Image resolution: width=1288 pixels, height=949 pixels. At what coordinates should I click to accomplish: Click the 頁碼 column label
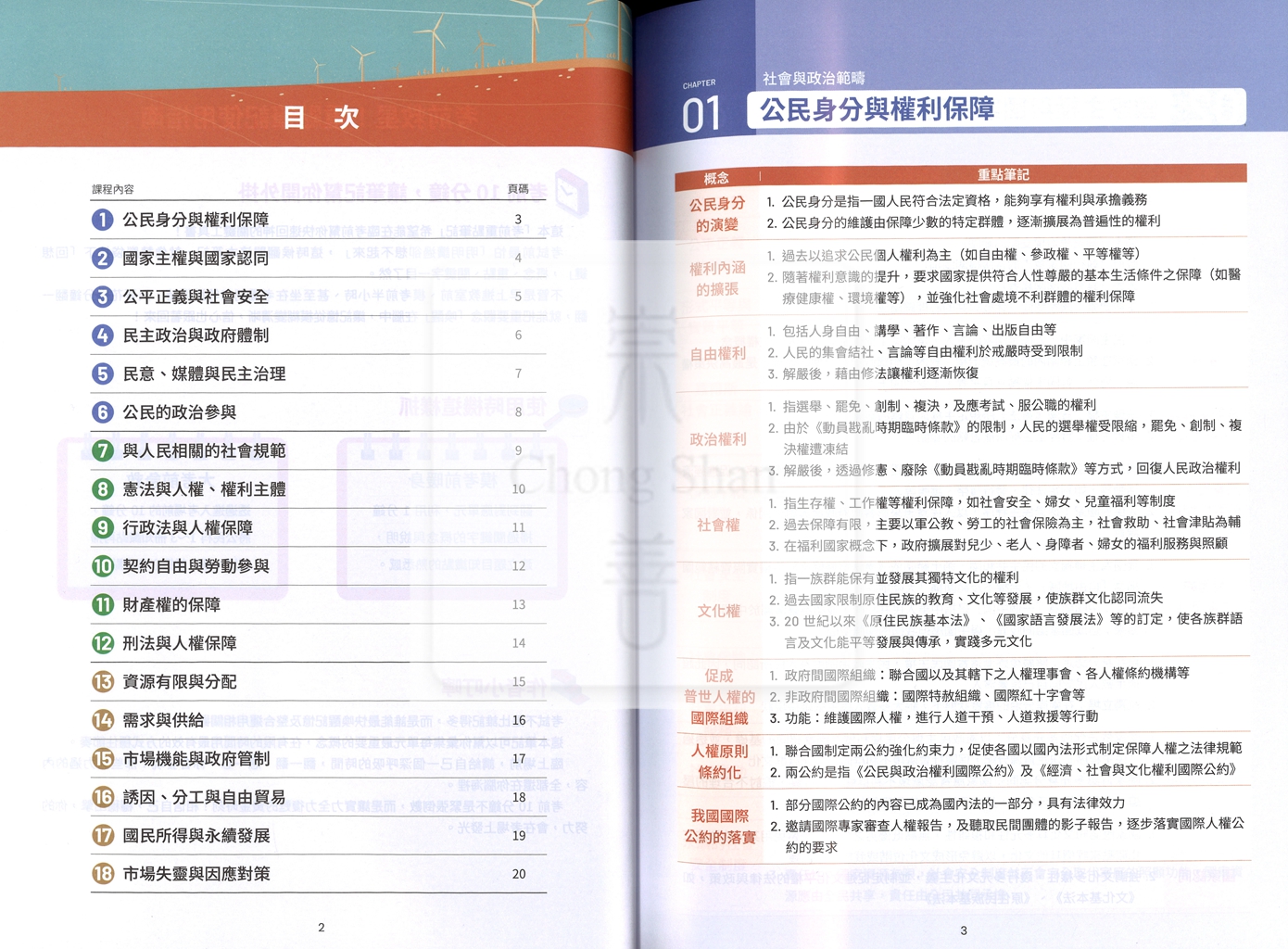pyautogui.click(x=518, y=189)
